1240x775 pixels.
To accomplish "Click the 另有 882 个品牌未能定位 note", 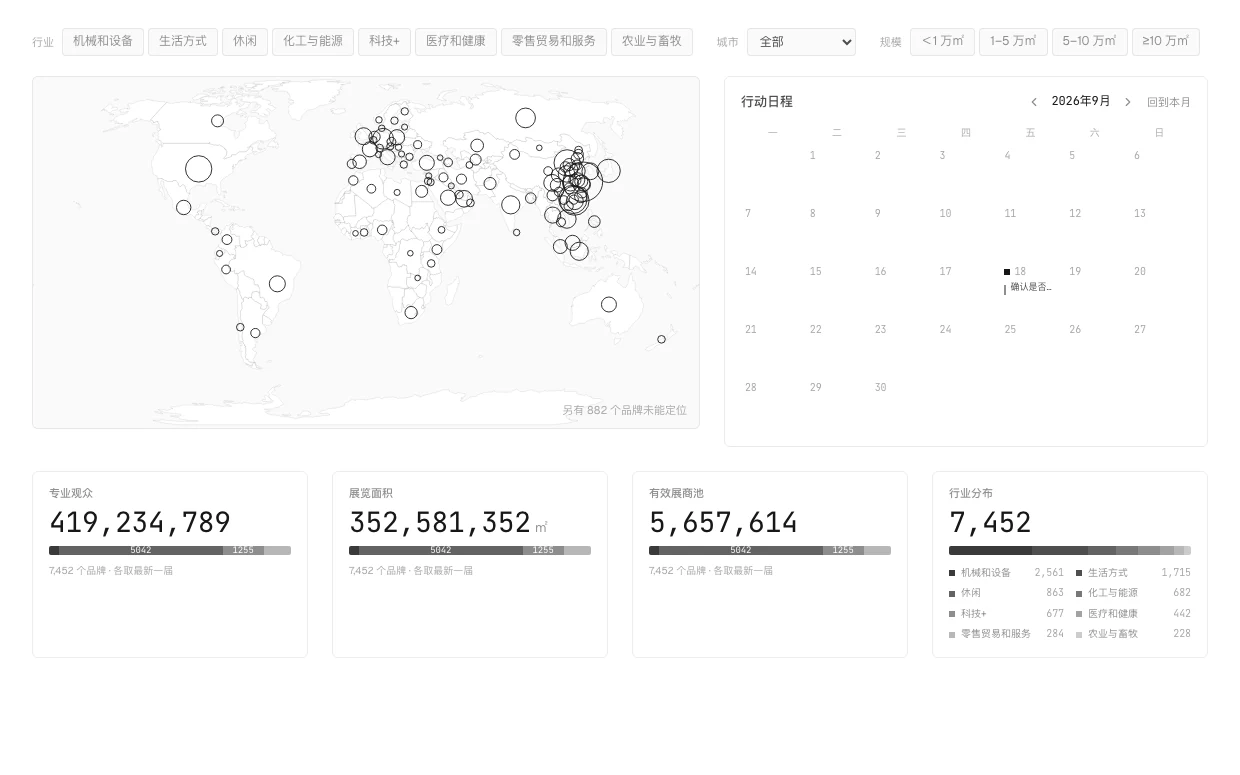I will pos(624,411).
